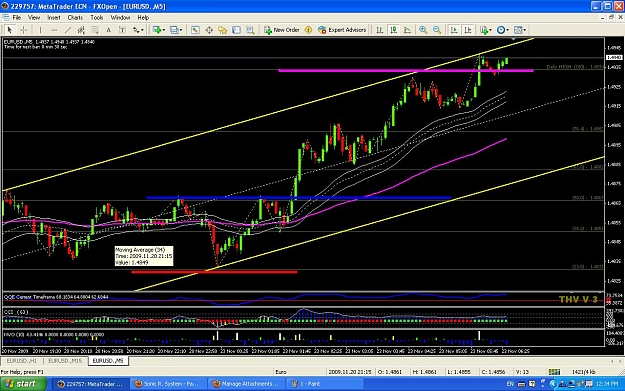625x391 pixels.
Task: Switch chart to candlesticks
Action: coord(393,30)
